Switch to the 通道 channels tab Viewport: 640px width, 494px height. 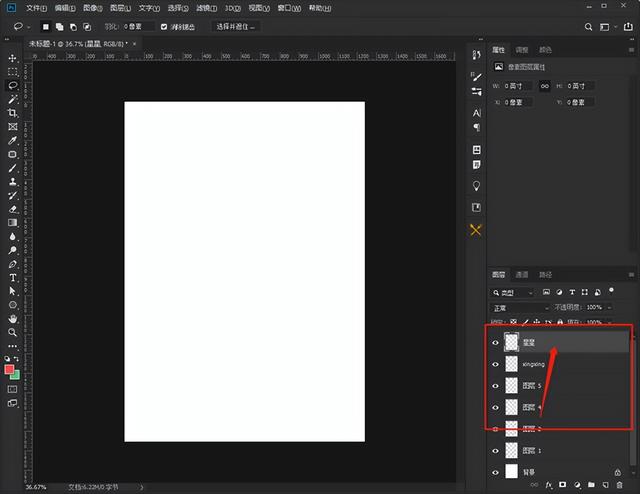(x=522, y=274)
